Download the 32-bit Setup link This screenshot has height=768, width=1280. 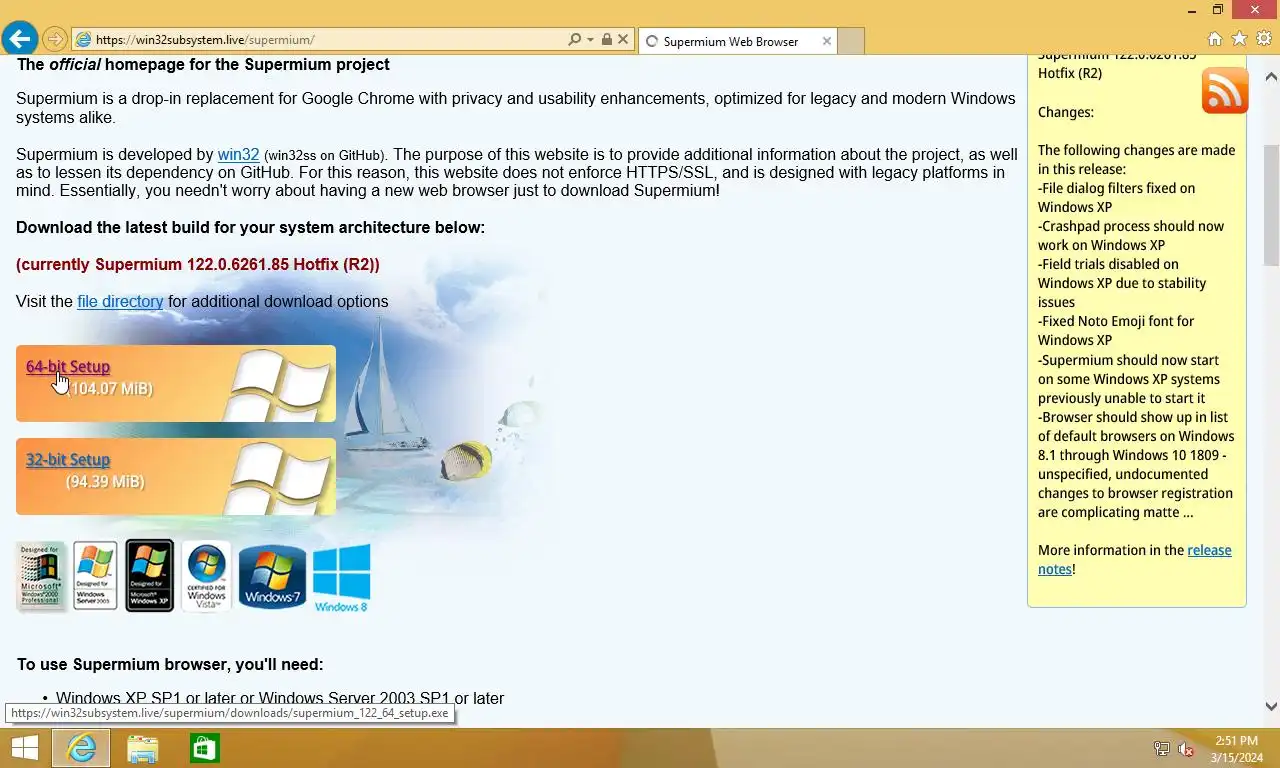tap(68, 460)
